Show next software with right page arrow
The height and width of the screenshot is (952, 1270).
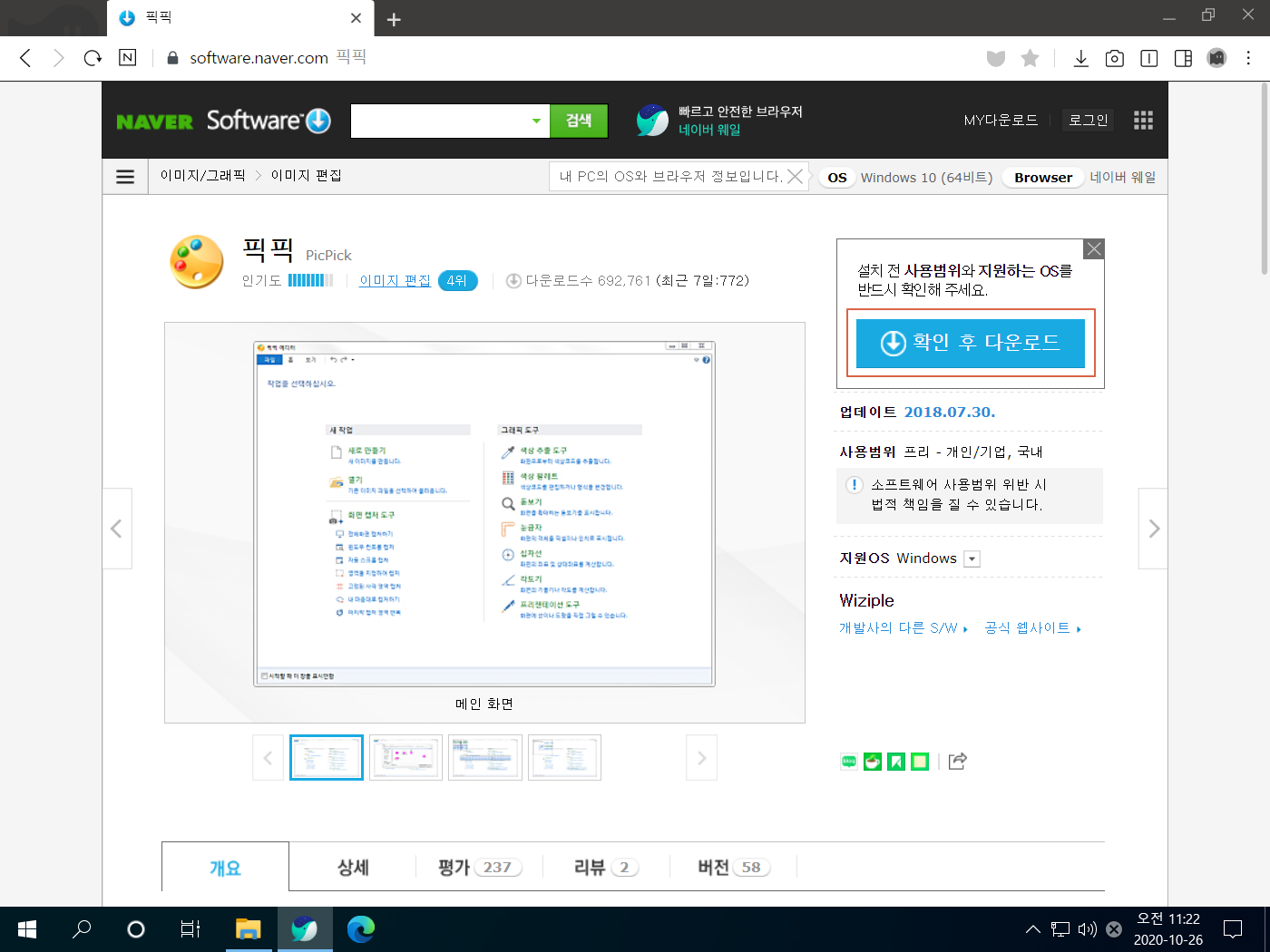[x=1153, y=529]
